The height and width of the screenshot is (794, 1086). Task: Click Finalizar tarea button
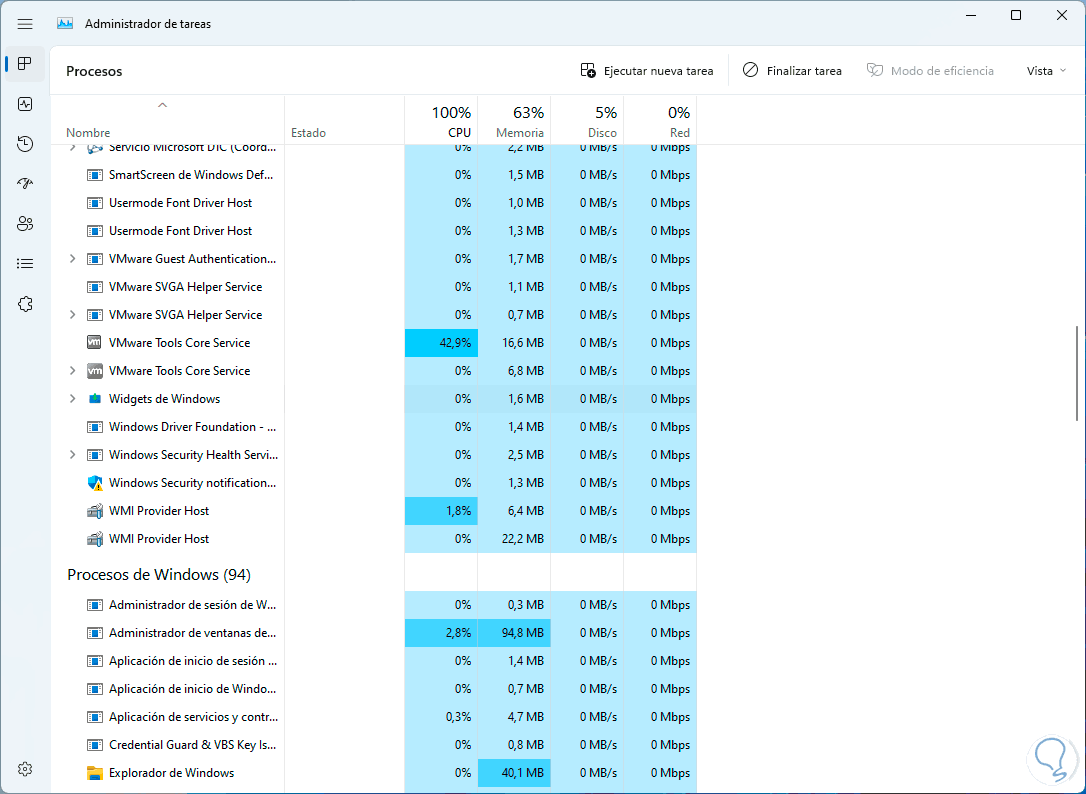tap(792, 71)
